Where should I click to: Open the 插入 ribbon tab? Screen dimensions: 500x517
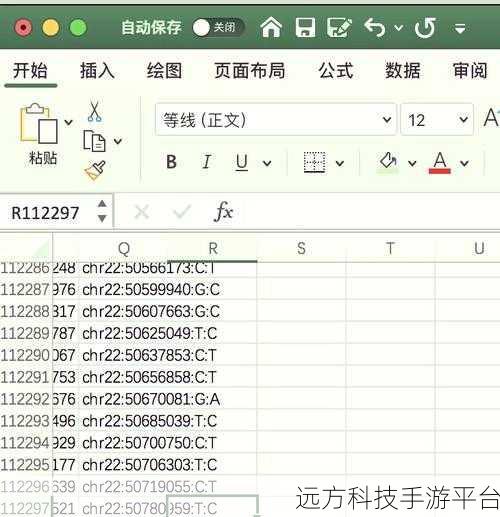coord(97,71)
